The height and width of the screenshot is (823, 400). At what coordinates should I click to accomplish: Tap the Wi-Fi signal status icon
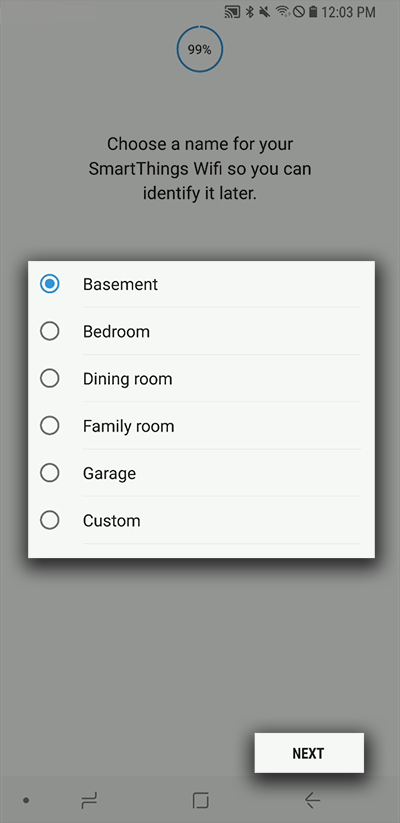pos(283,12)
